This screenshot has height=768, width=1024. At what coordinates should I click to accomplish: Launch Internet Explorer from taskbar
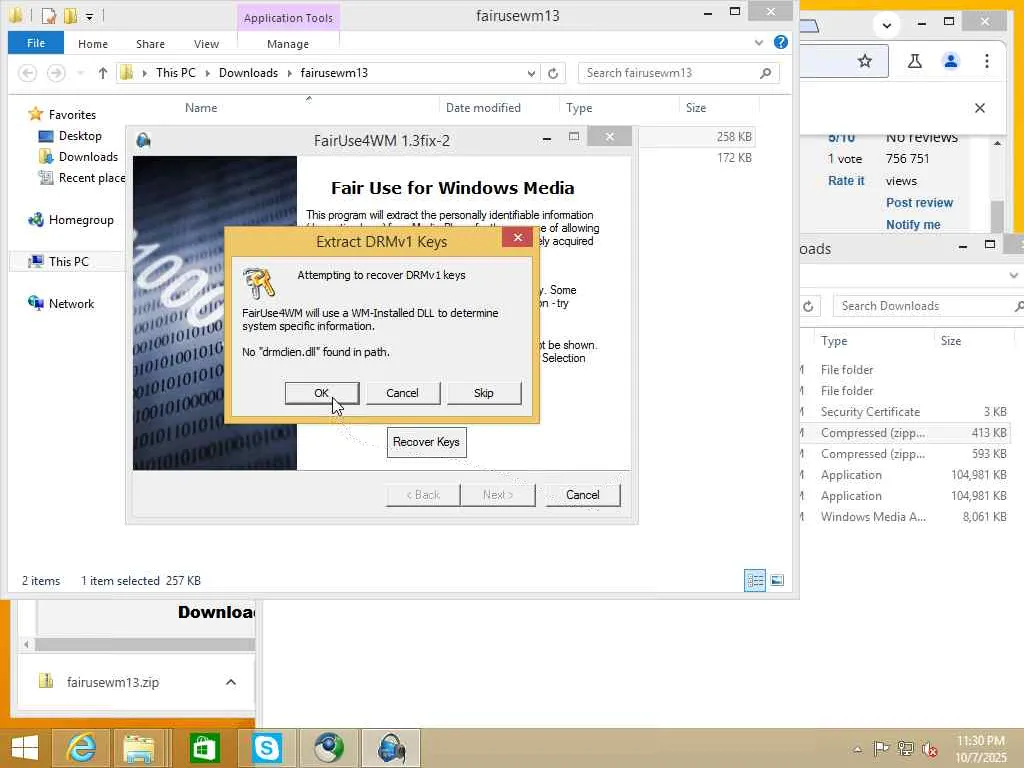[81, 748]
